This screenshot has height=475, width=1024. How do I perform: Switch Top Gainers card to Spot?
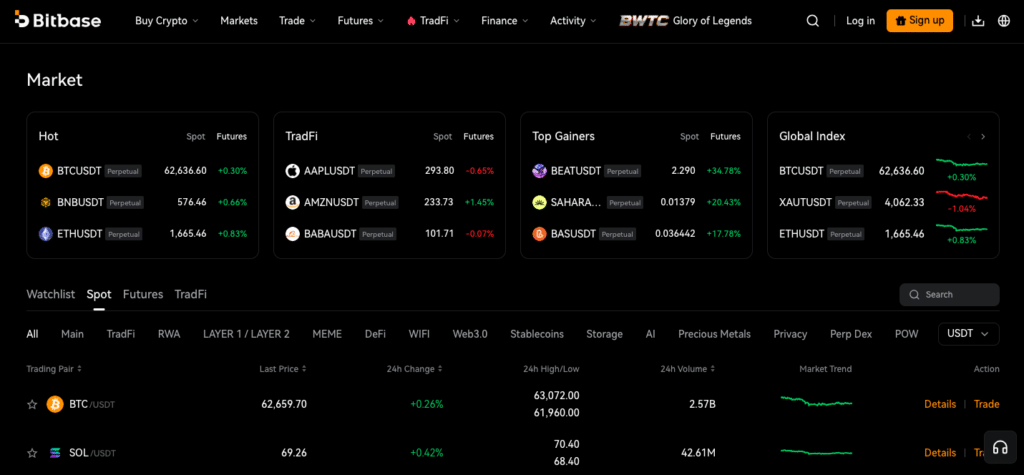click(x=690, y=137)
